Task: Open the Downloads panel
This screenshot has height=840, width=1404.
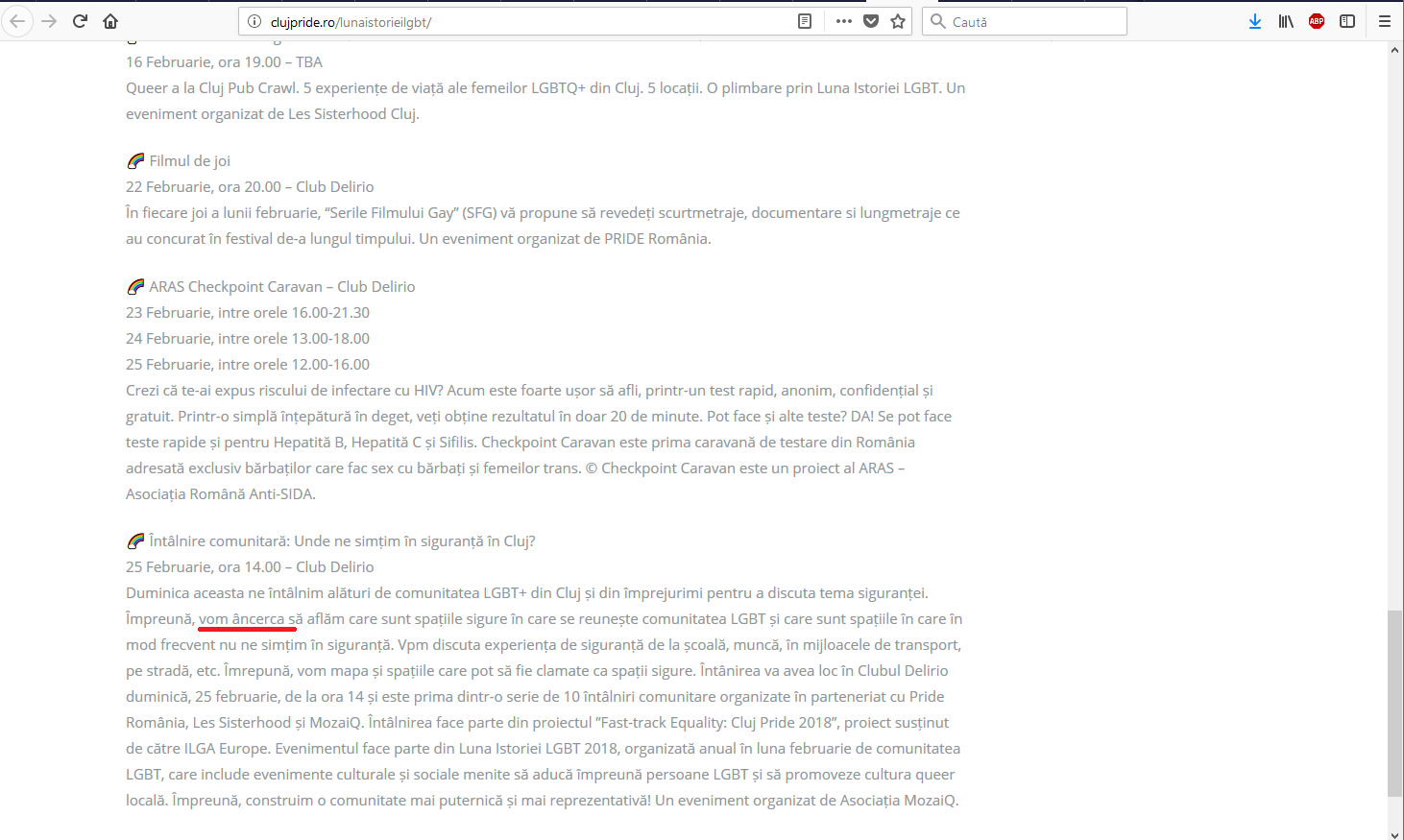Action: click(1255, 21)
